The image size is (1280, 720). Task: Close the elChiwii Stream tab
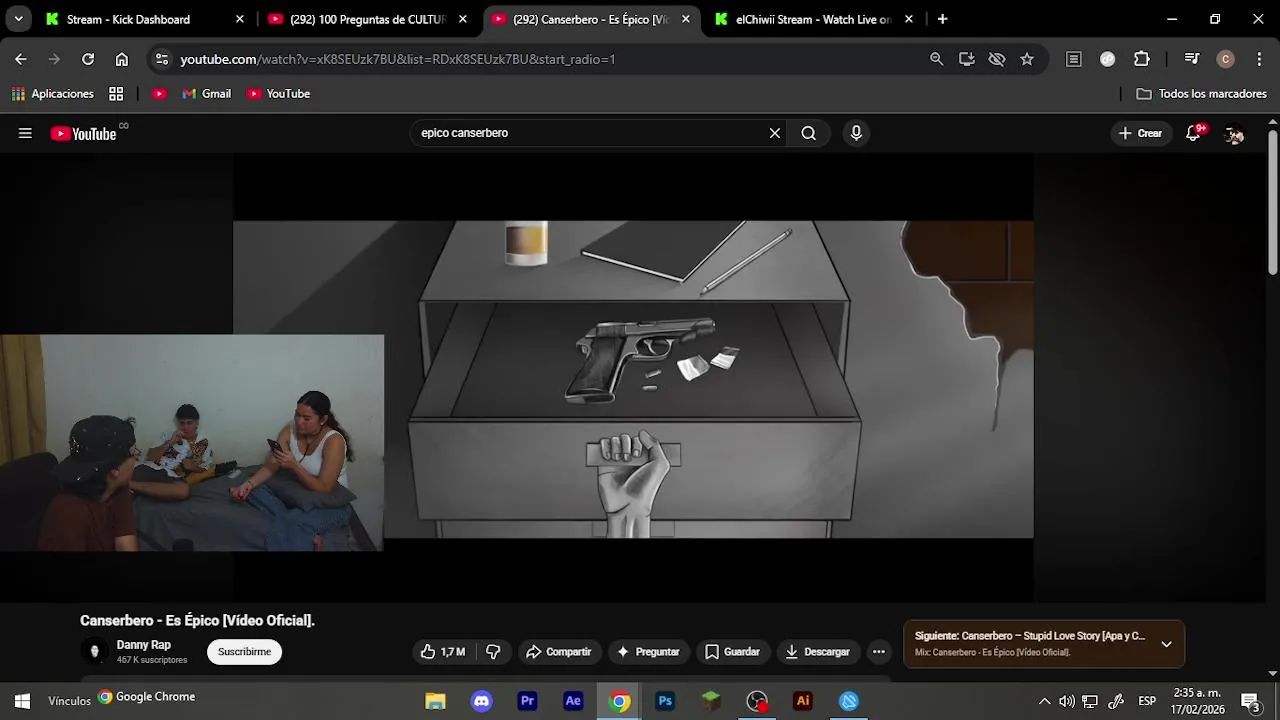pyautogui.click(x=908, y=19)
